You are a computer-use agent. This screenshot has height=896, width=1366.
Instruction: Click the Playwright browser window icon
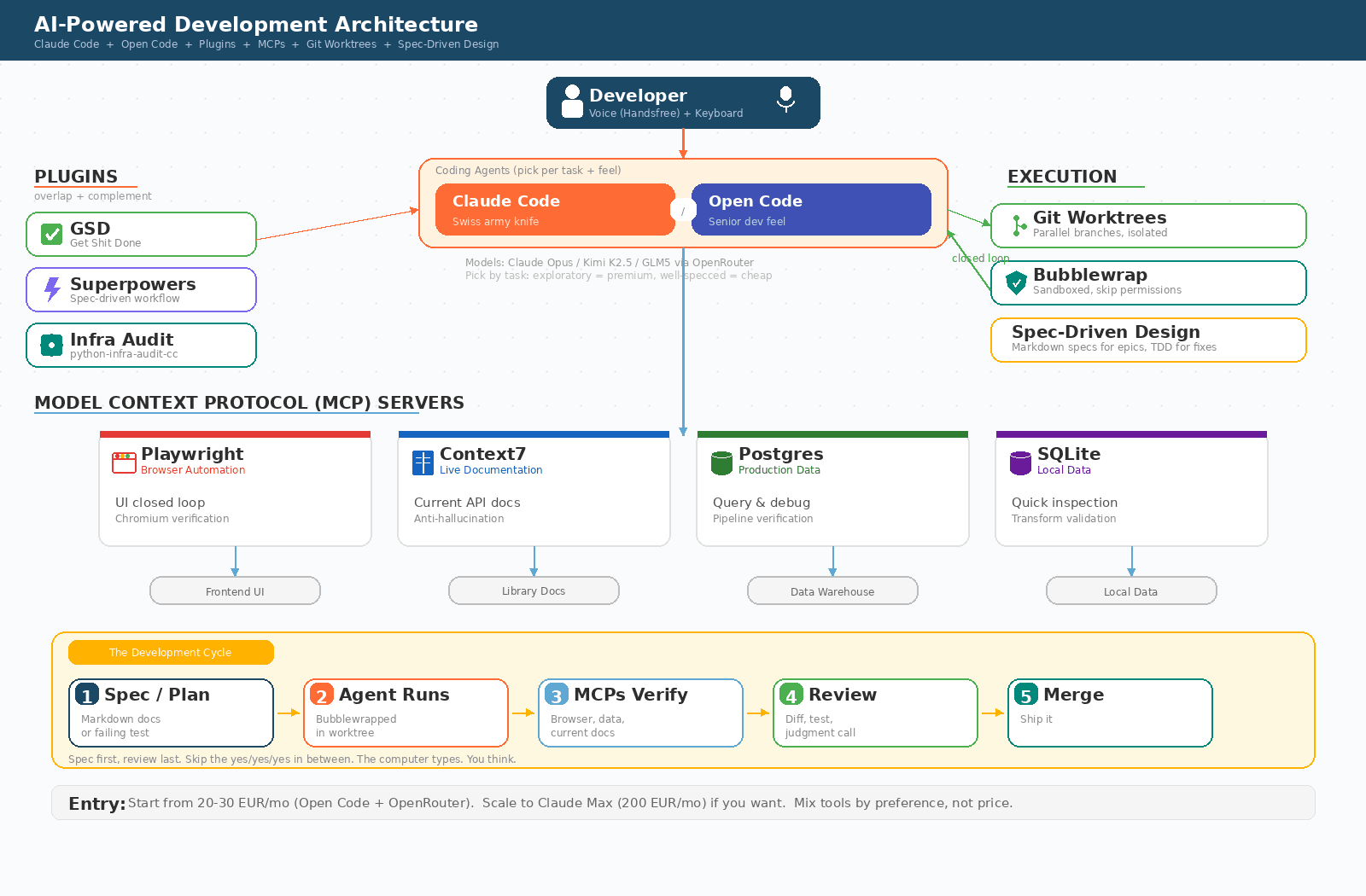pos(124,463)
